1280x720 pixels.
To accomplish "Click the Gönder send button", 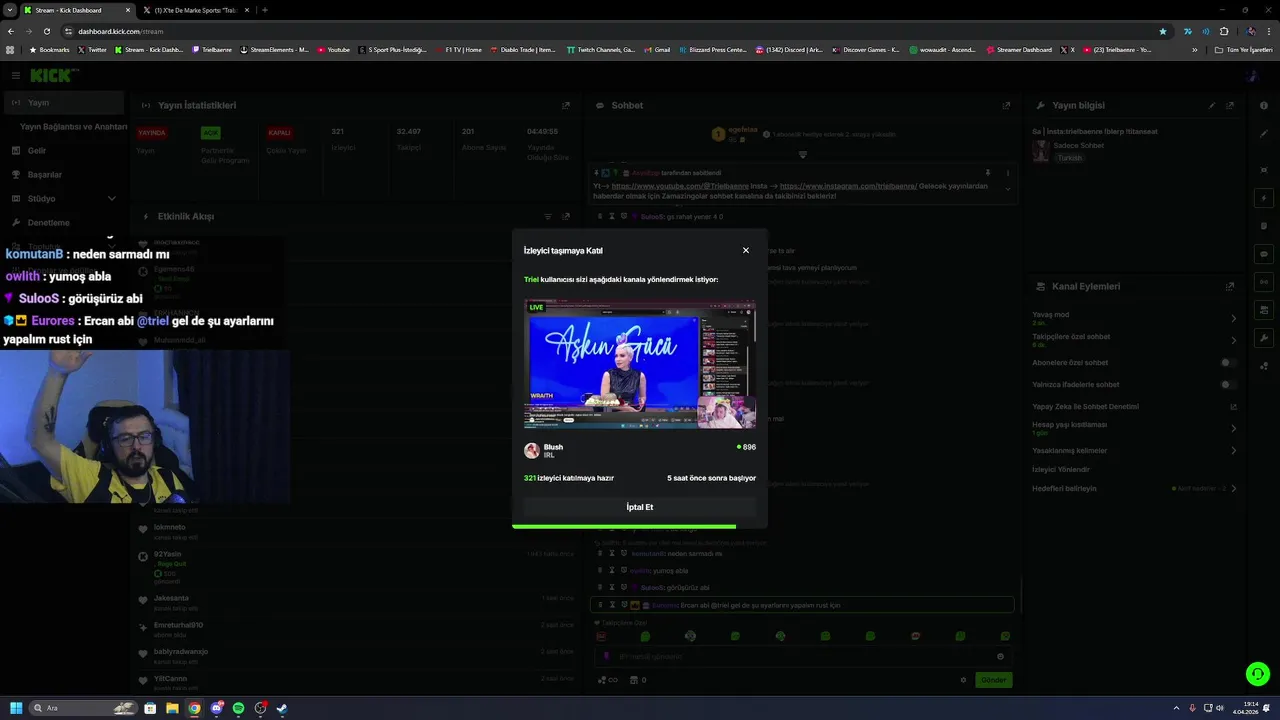I will pyautogui.click(x=993, y=680).
